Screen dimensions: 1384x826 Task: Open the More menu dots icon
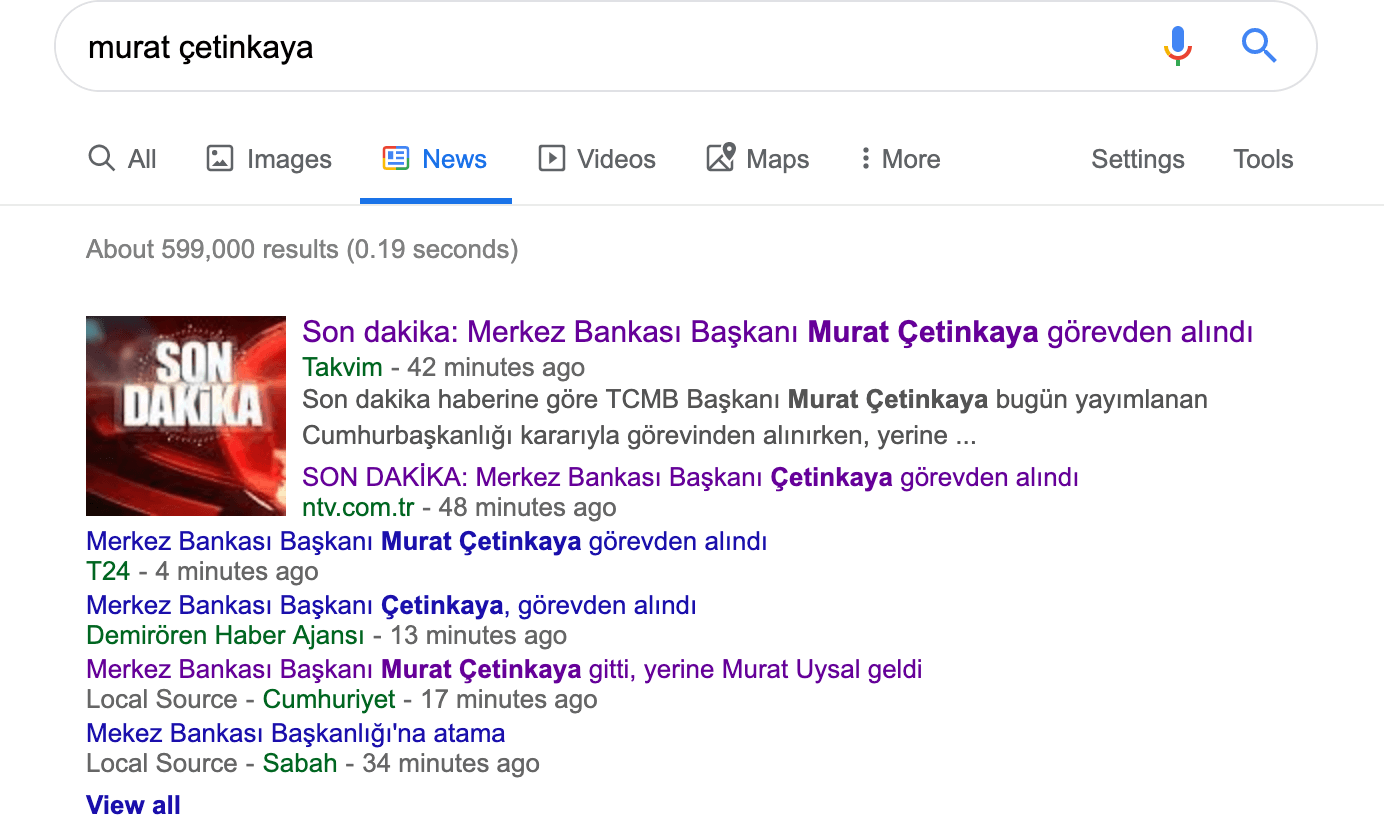(x=865, y=158)
